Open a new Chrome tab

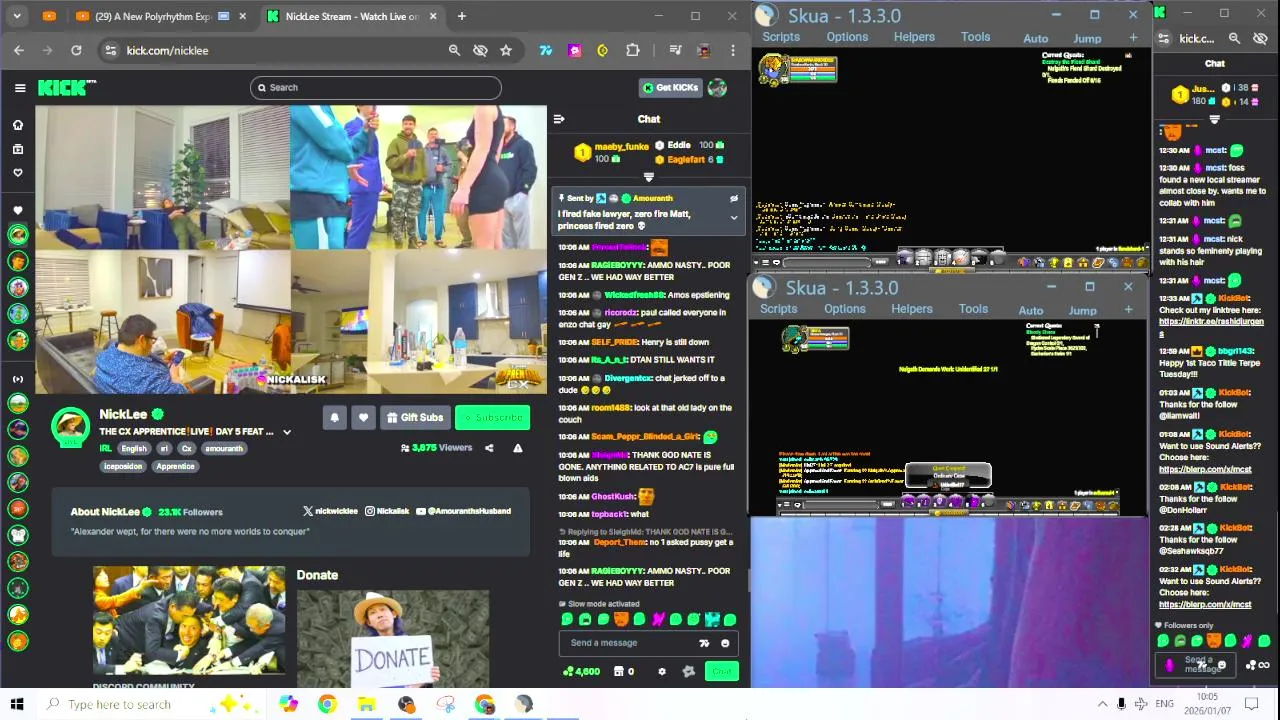coord(461,16)
